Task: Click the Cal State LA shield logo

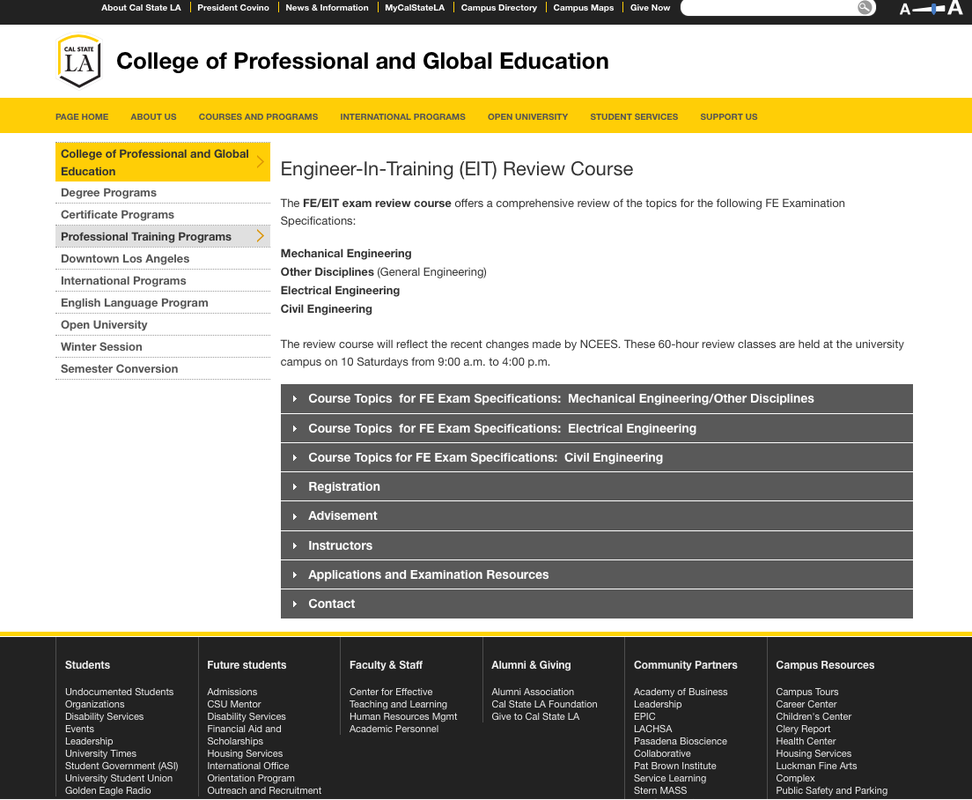Action: 78,61
